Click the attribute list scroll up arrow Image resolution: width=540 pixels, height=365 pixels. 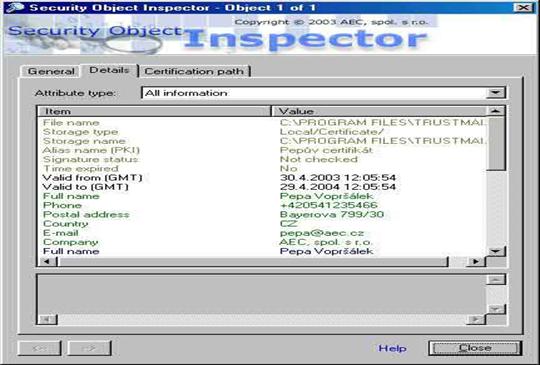[x=495, y=111]
